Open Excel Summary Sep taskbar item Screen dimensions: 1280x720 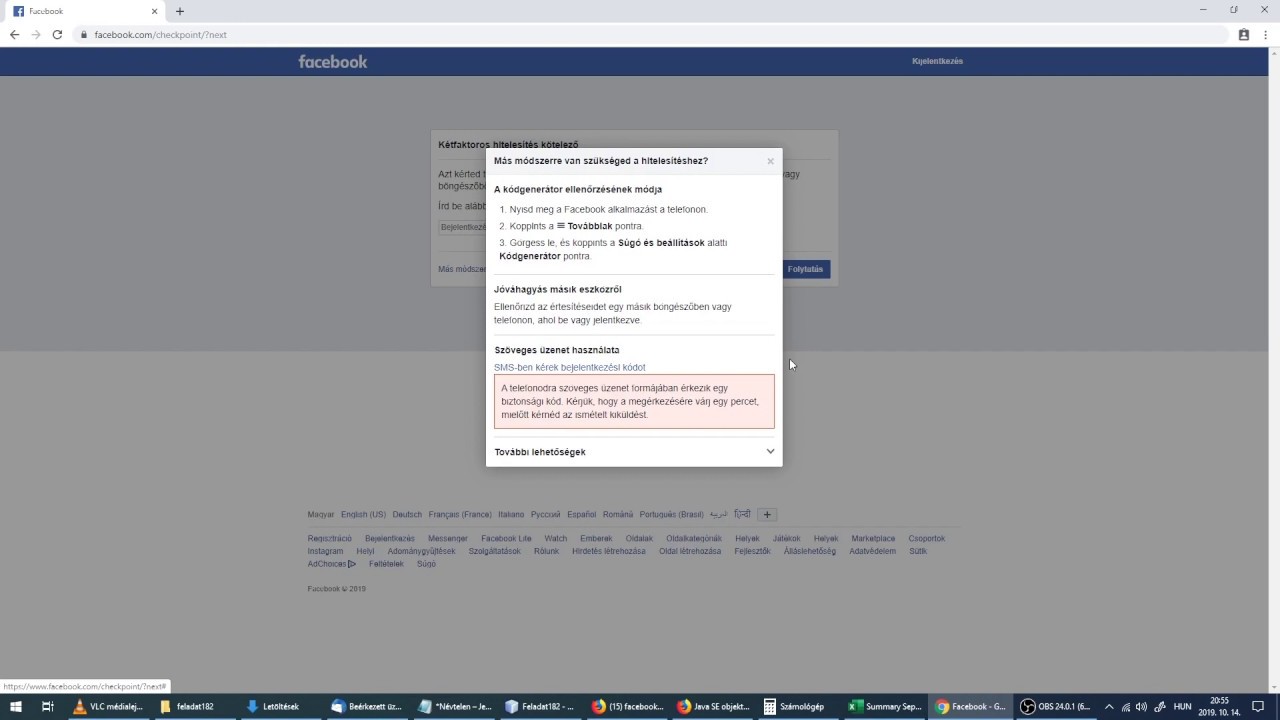tap(885, 706)
